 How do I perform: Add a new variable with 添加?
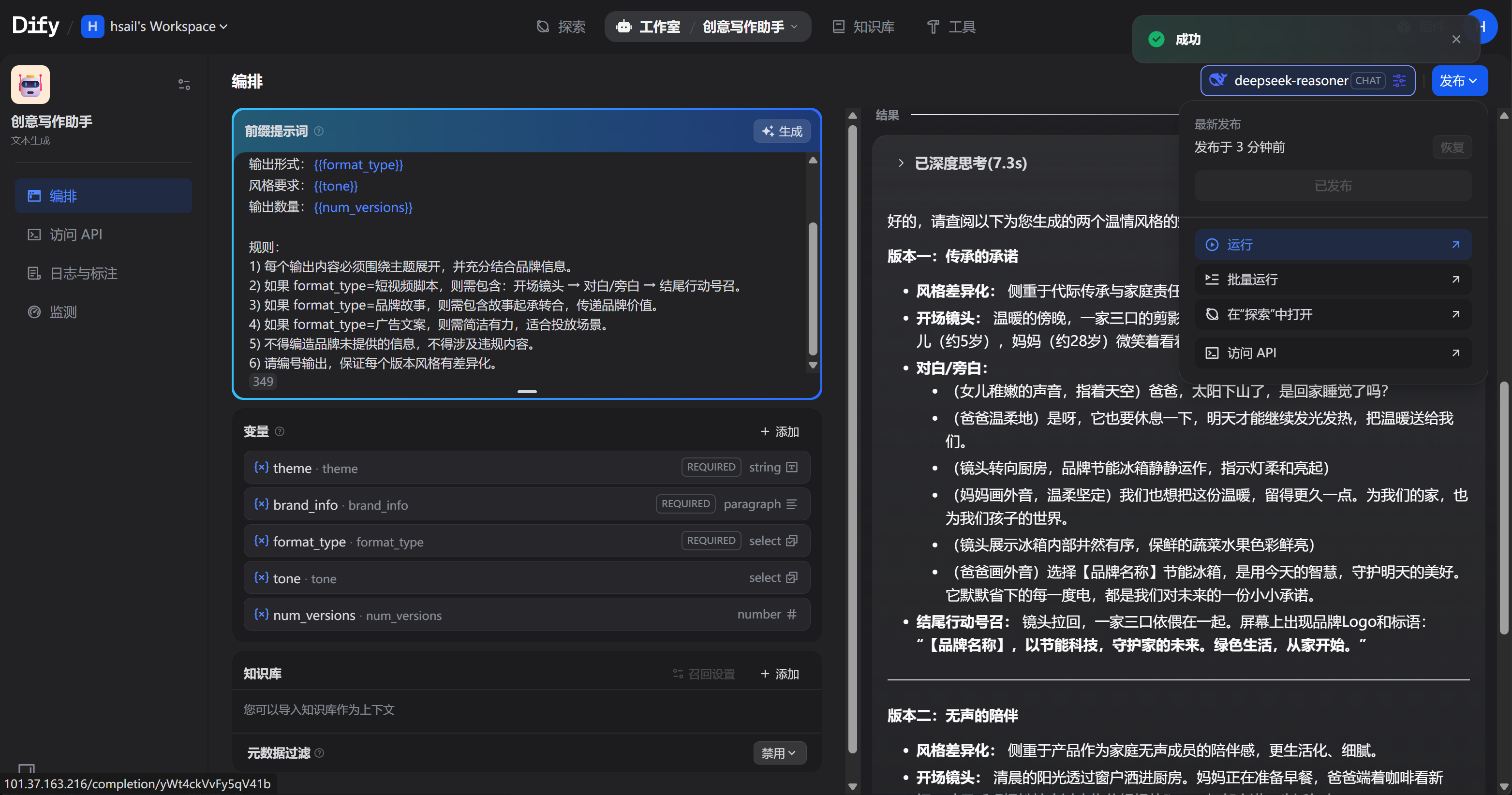(x=780, y=432)
